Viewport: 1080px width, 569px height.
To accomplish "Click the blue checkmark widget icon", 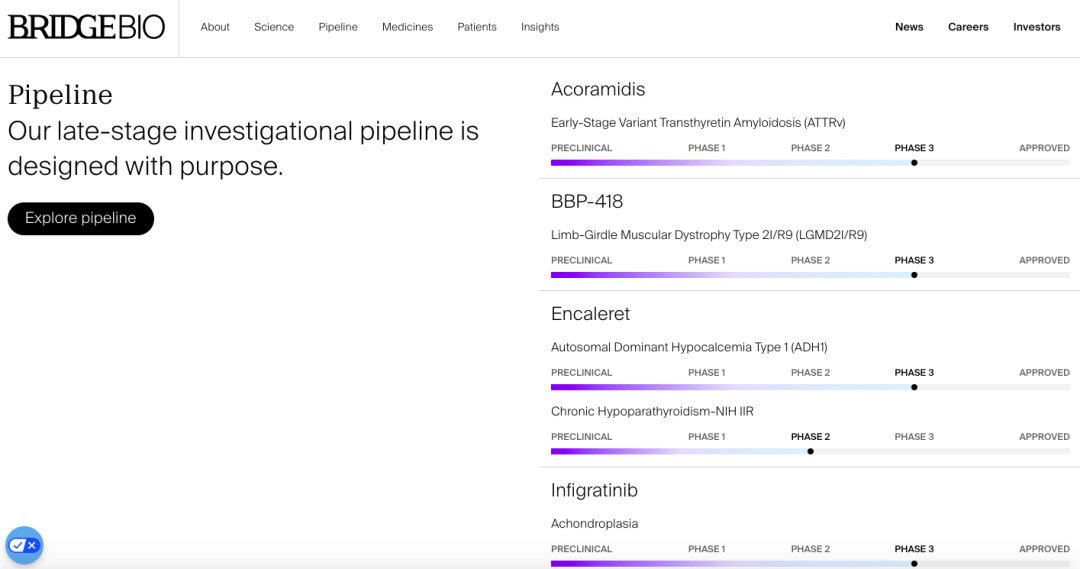I will point(24,545).
